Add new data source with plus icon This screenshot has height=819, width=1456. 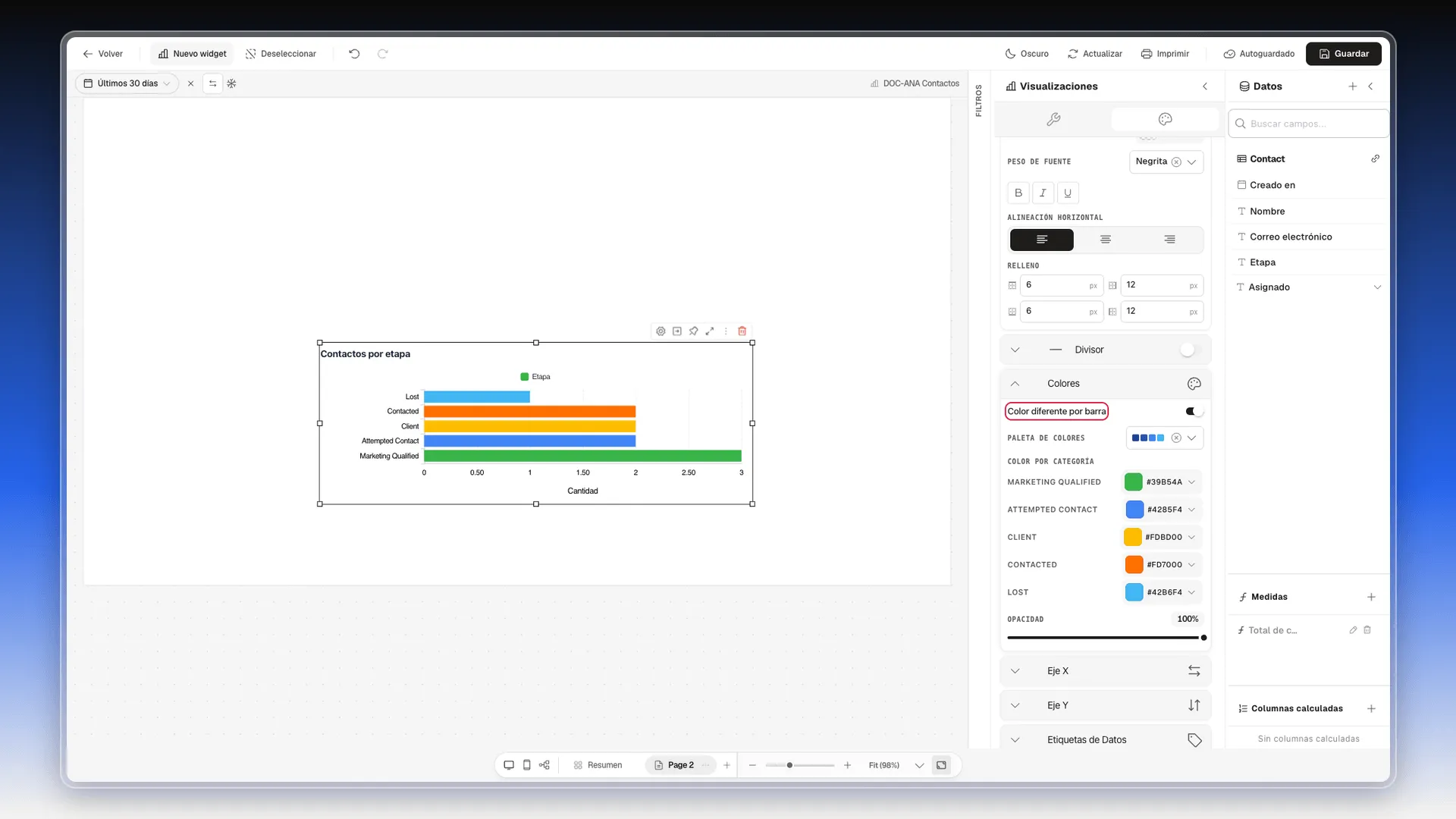[1353, 86]
